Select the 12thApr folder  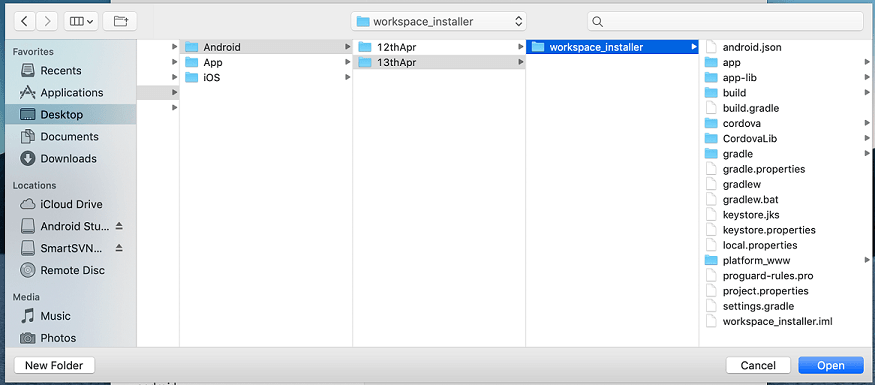pyautogui.click(x=439, y=47)
